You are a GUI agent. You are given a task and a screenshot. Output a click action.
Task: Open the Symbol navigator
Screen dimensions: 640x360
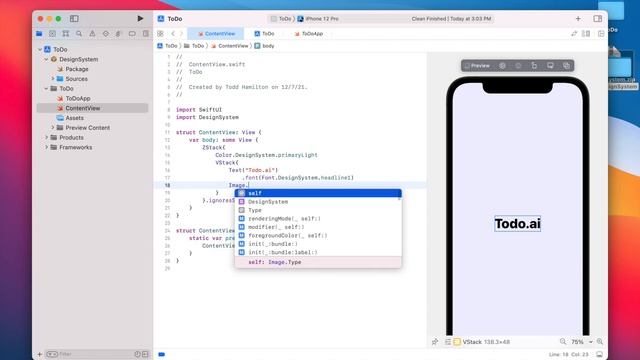tap(66, 33)
